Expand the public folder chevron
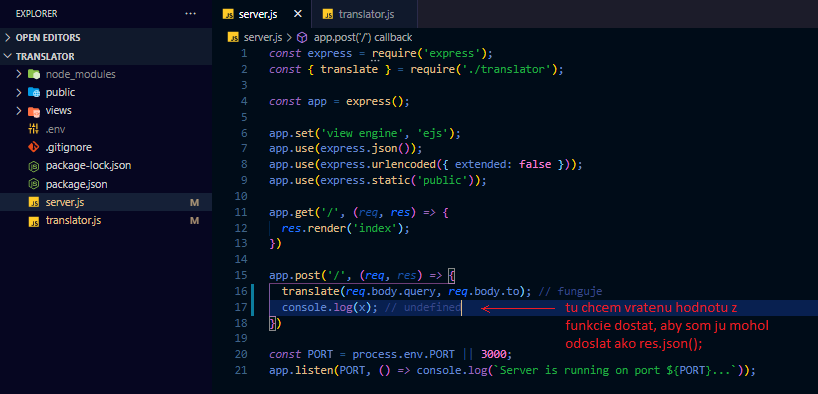 19,92
